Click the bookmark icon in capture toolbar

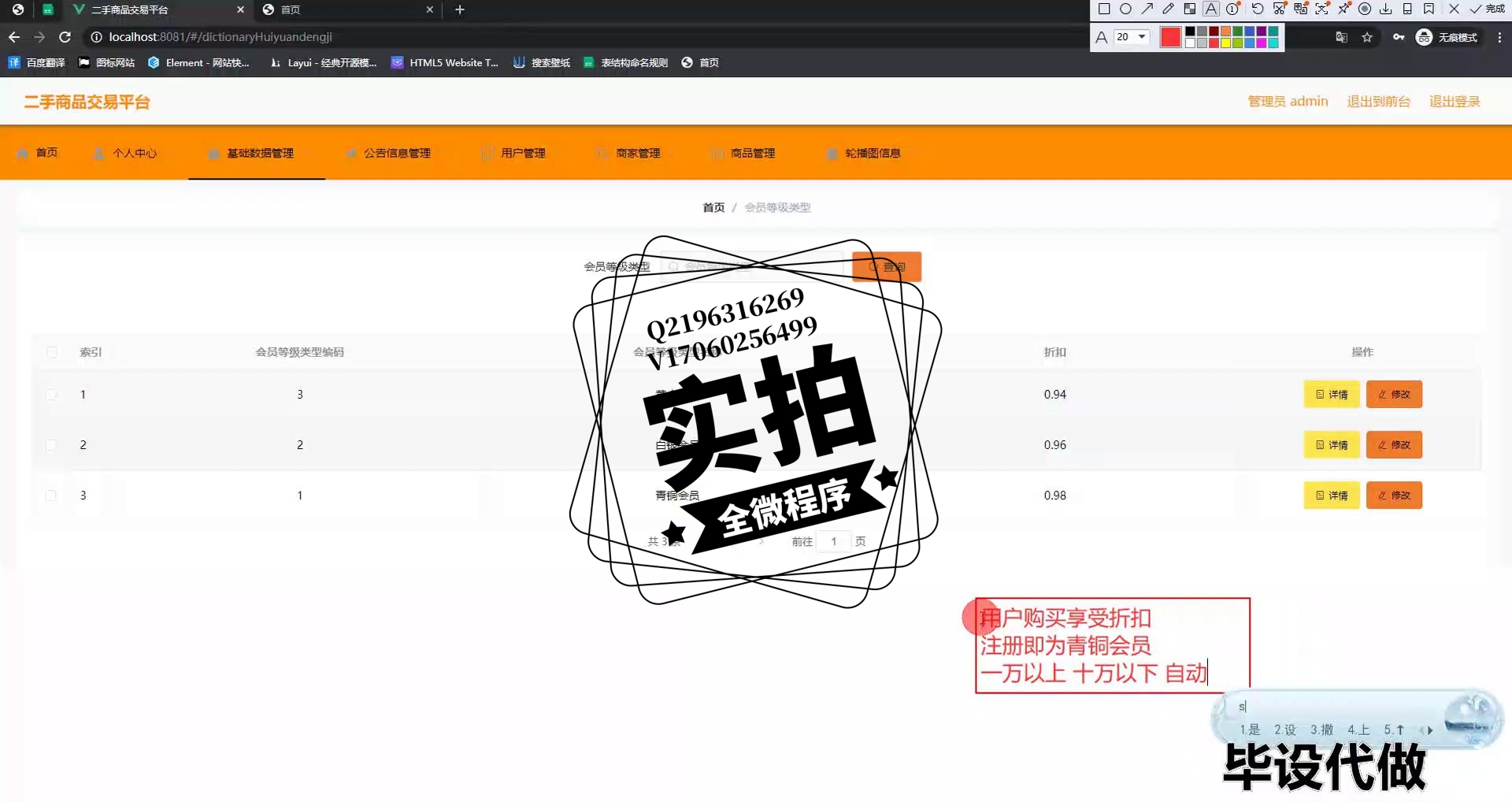(1429, 9)
